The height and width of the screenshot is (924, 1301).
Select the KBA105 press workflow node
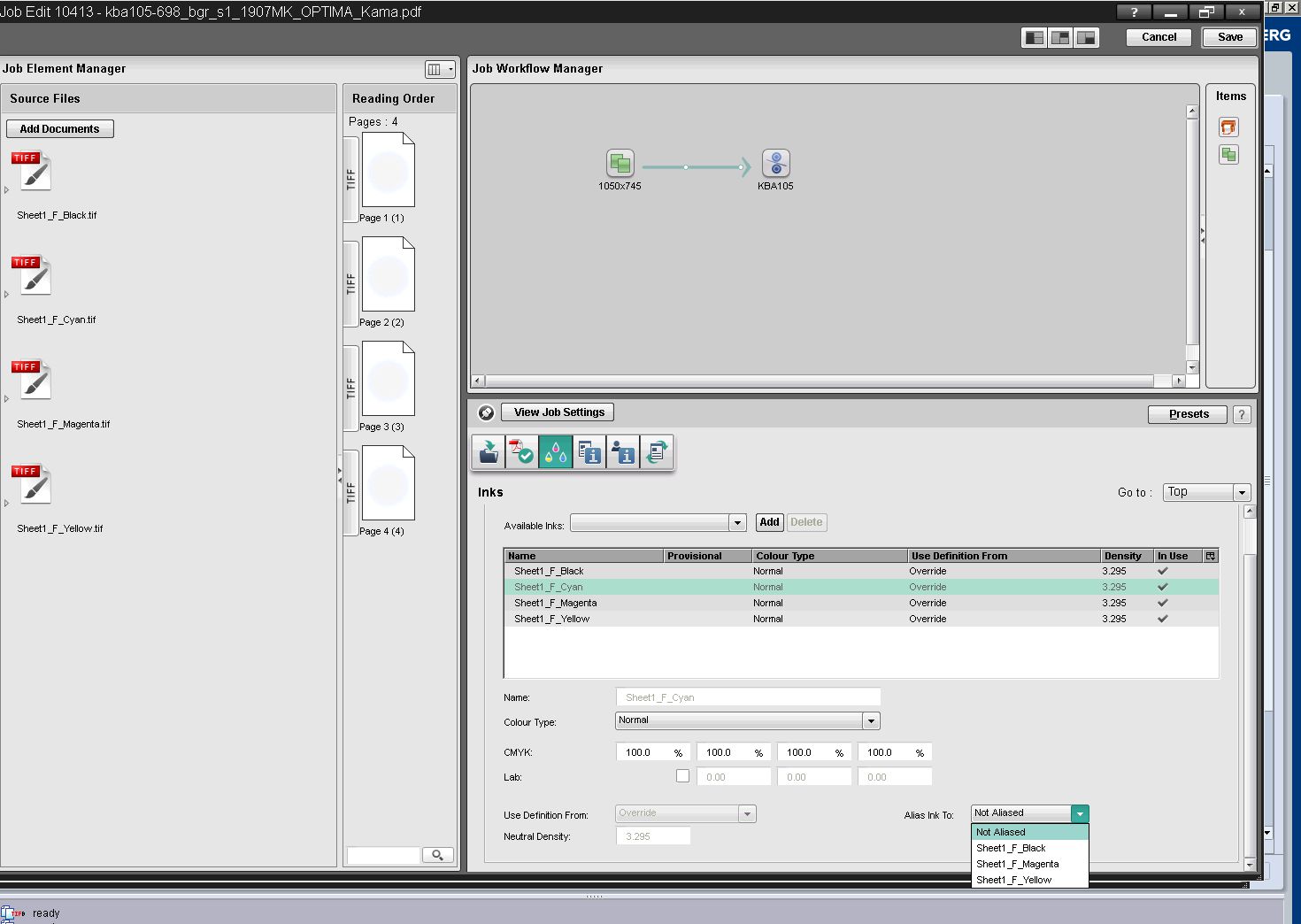(775, 164)
